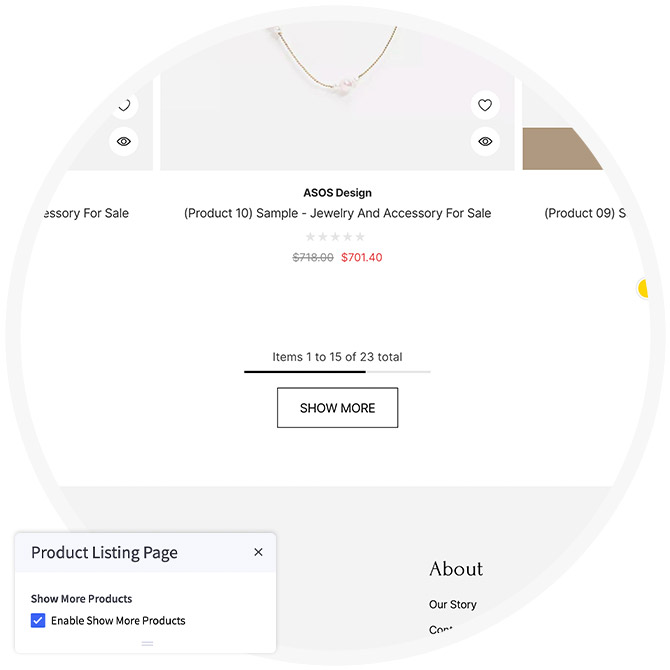Open the ASOS Design brand link
670x670 pixels.
pyautogui.click(x=337, y=193)
